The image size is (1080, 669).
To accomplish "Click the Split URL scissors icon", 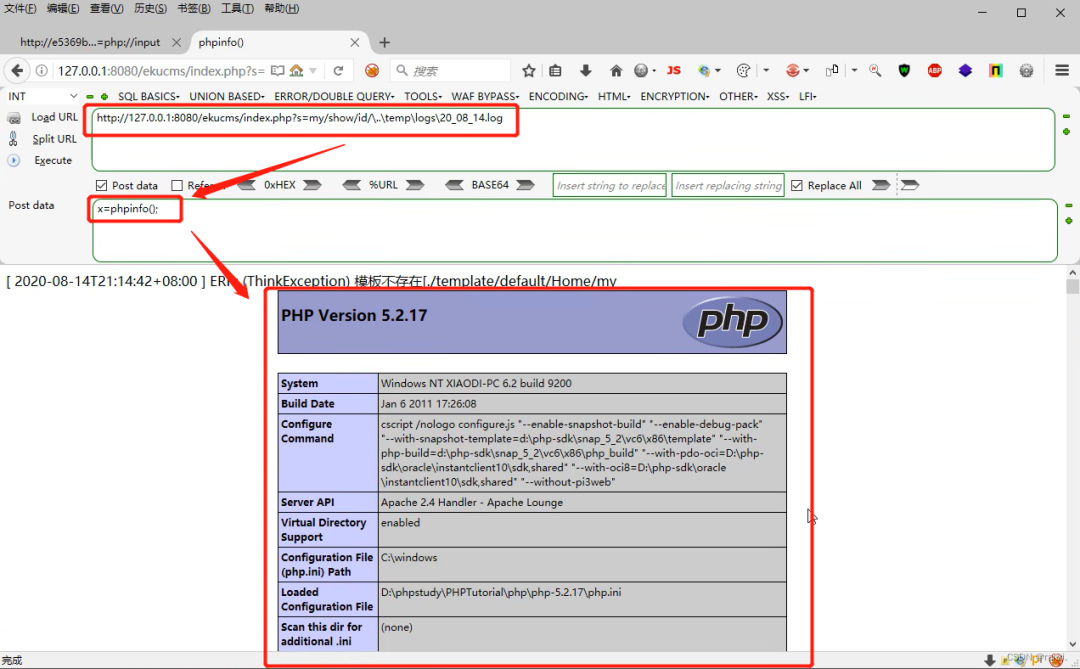I will pyautogui.click(x=13, y=139).
